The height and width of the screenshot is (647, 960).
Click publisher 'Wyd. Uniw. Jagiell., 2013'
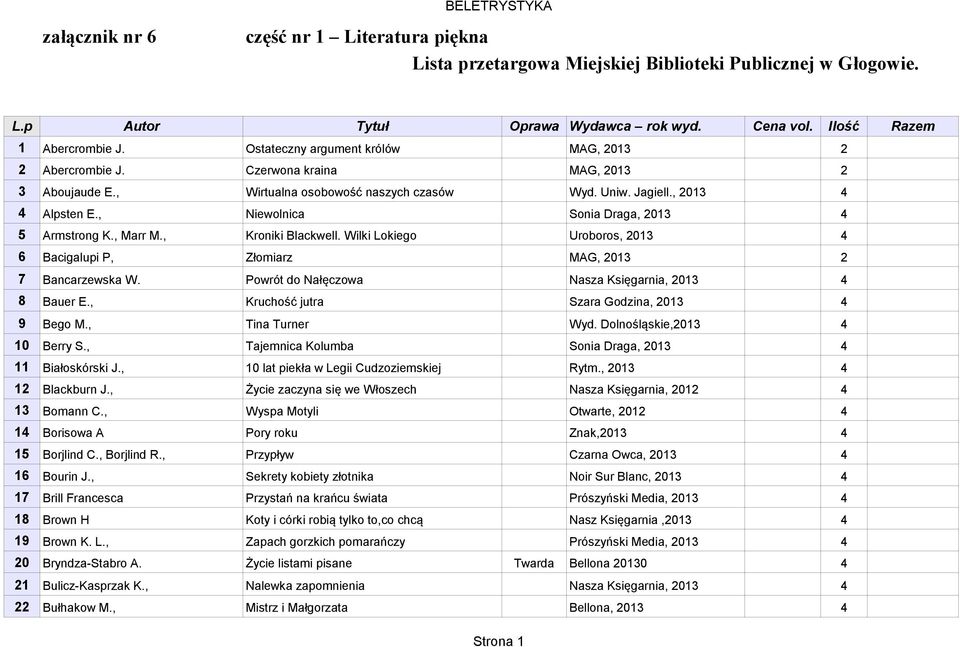(x=637, y=192)
